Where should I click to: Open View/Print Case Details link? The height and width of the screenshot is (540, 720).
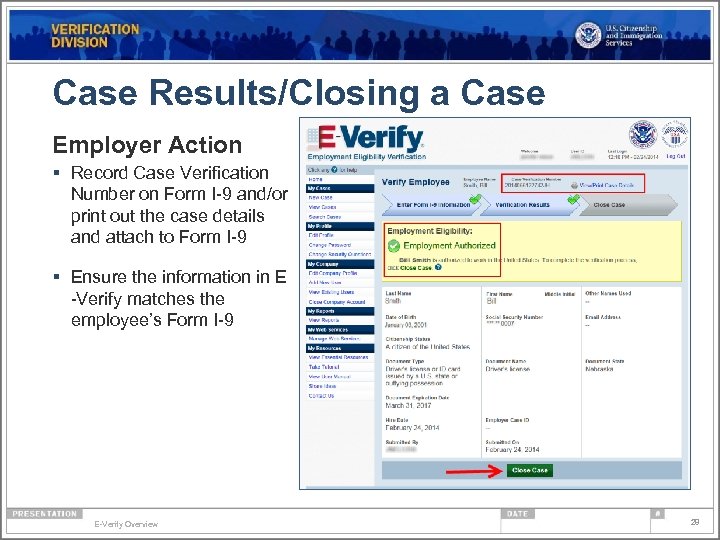(x=607, y=186)
